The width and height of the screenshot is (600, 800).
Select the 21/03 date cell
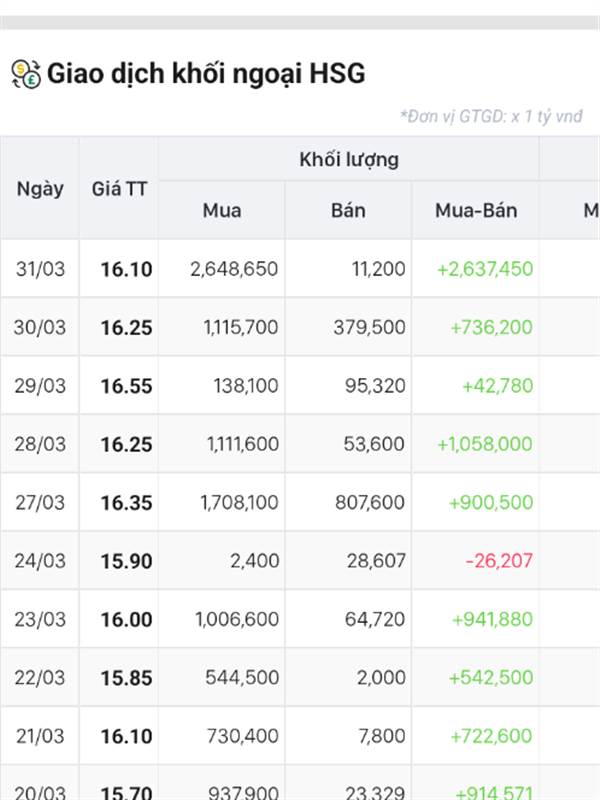40,736
